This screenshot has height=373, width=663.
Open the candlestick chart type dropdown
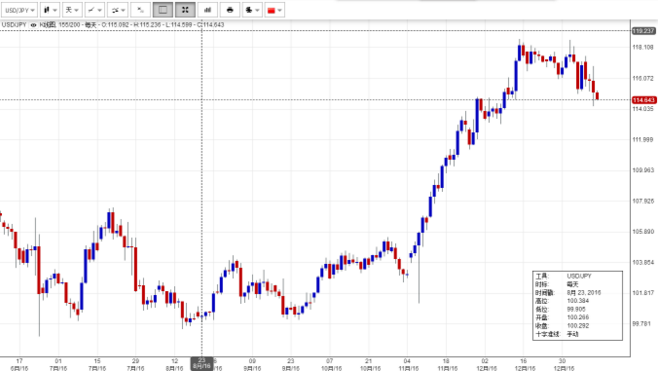click(x=50, y=10)
